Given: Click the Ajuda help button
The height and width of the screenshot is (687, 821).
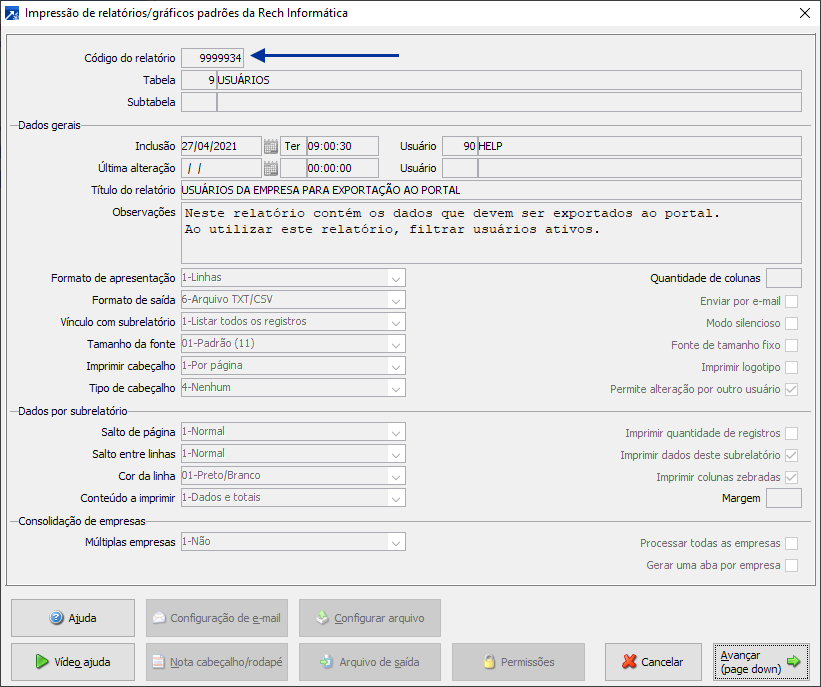Looking at the screenshot, I should point(72,618).
